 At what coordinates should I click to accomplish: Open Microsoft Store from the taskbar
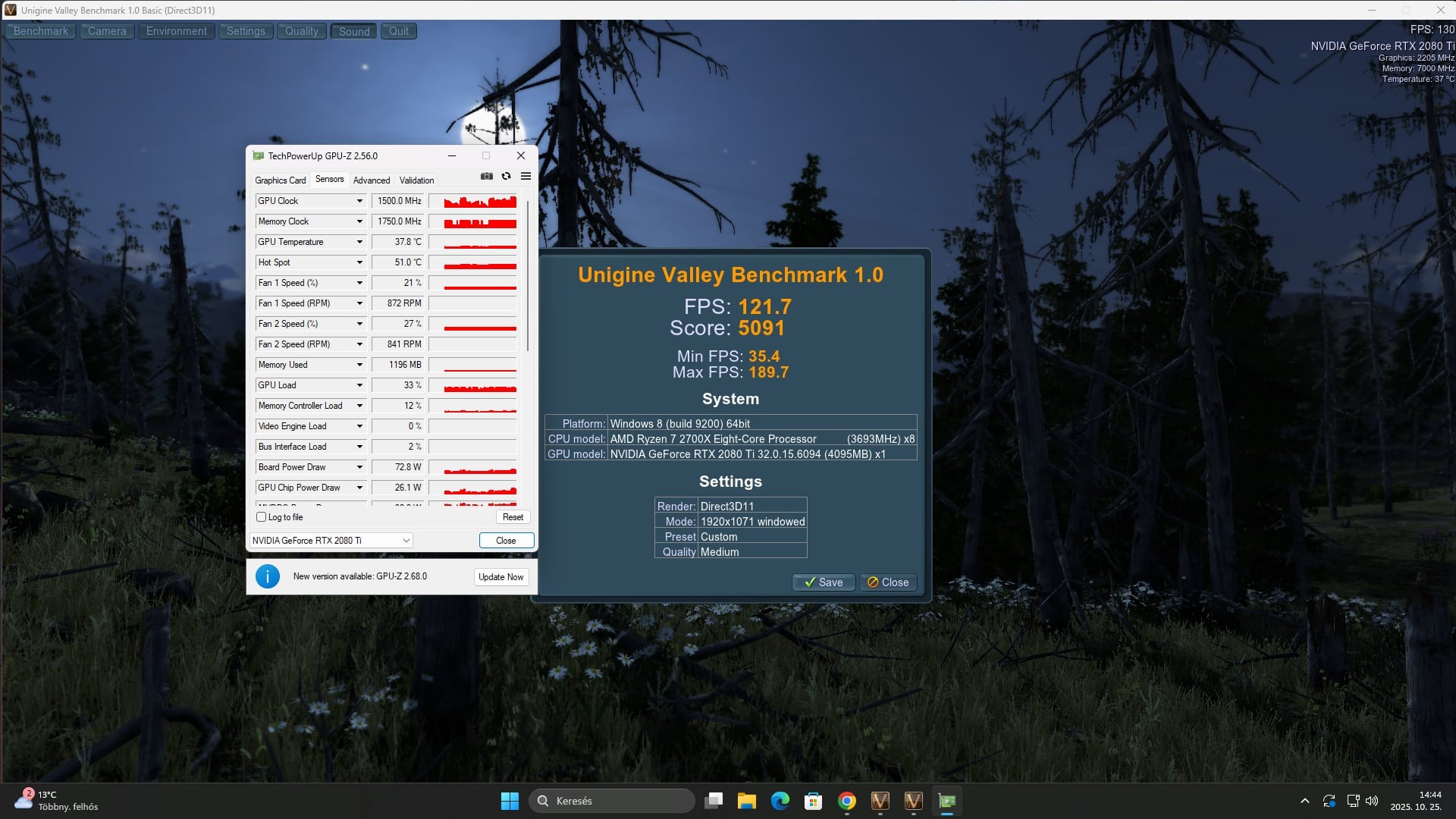pyautogui.click(x=814, y=801)
